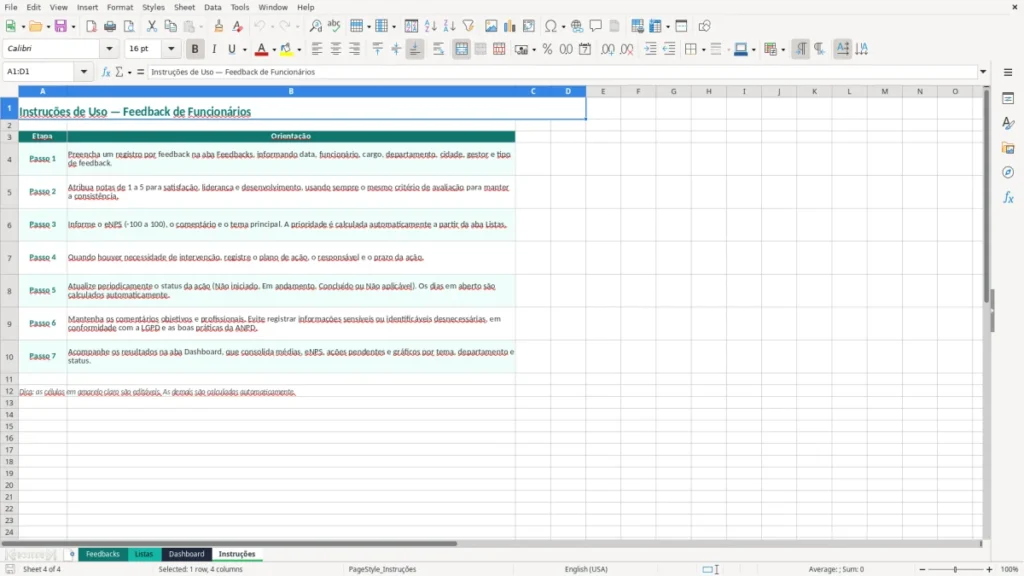Click the Name Box input field
The image size is (1024, 576).
coord(40,71)
